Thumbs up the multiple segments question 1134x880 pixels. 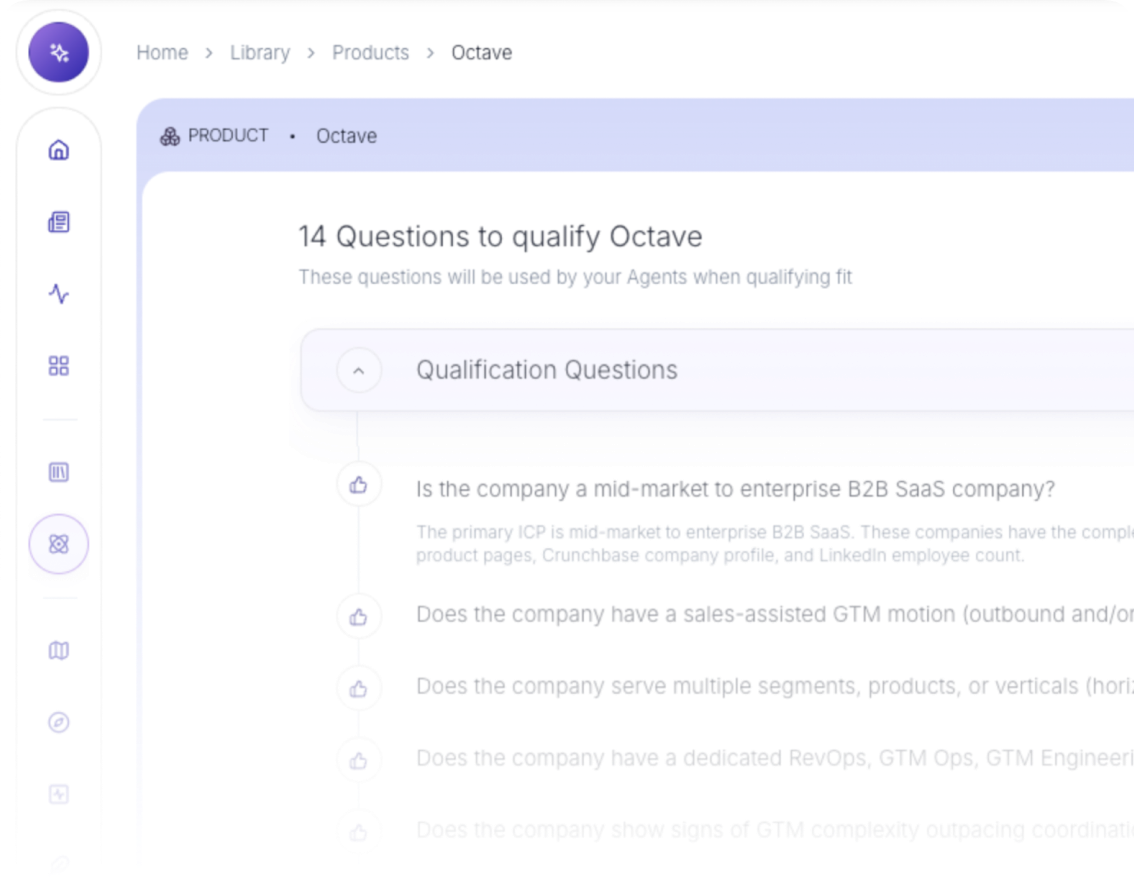click(359, 689)
